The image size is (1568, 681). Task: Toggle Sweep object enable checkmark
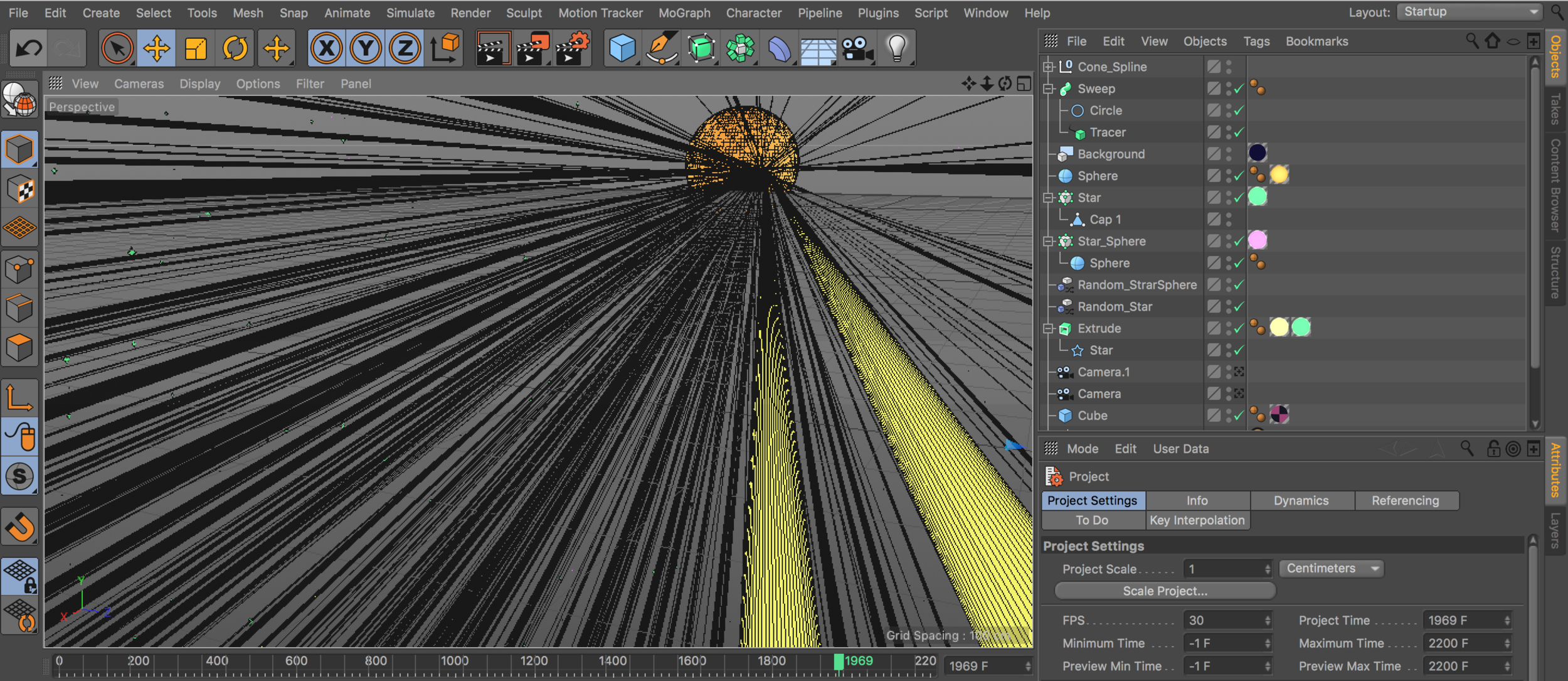[x=1239, y=88]
